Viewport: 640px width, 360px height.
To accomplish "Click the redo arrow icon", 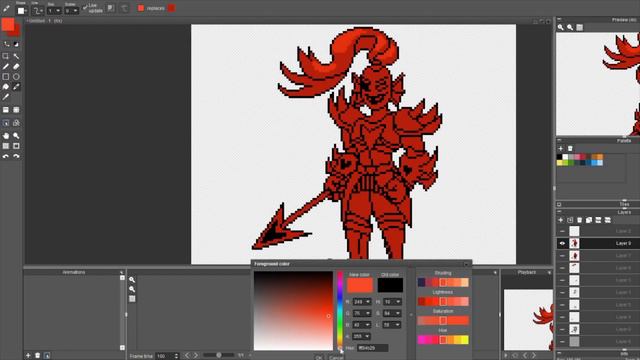I will (16, 156).
